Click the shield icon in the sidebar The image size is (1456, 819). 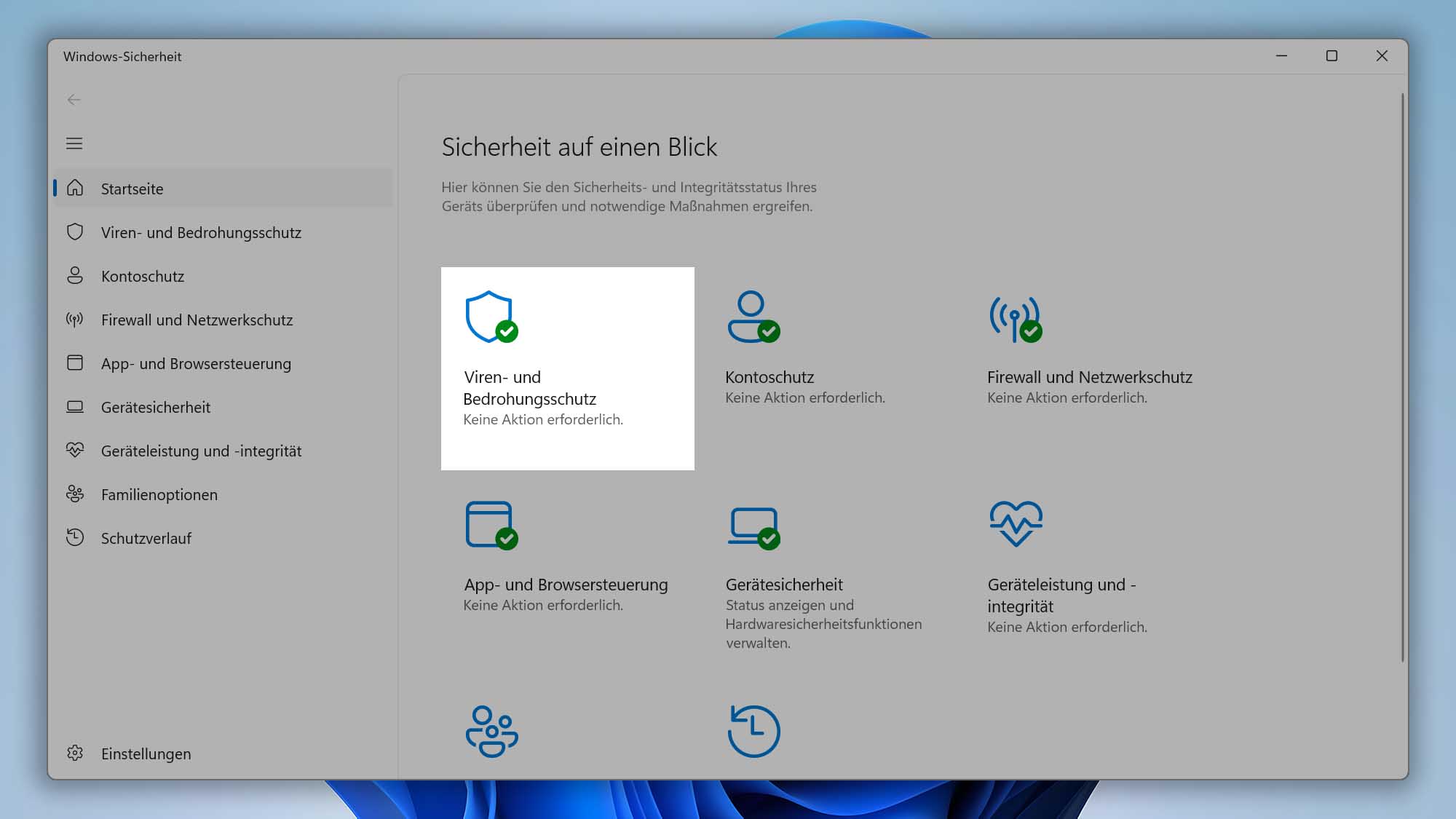[x=75, y=232]
